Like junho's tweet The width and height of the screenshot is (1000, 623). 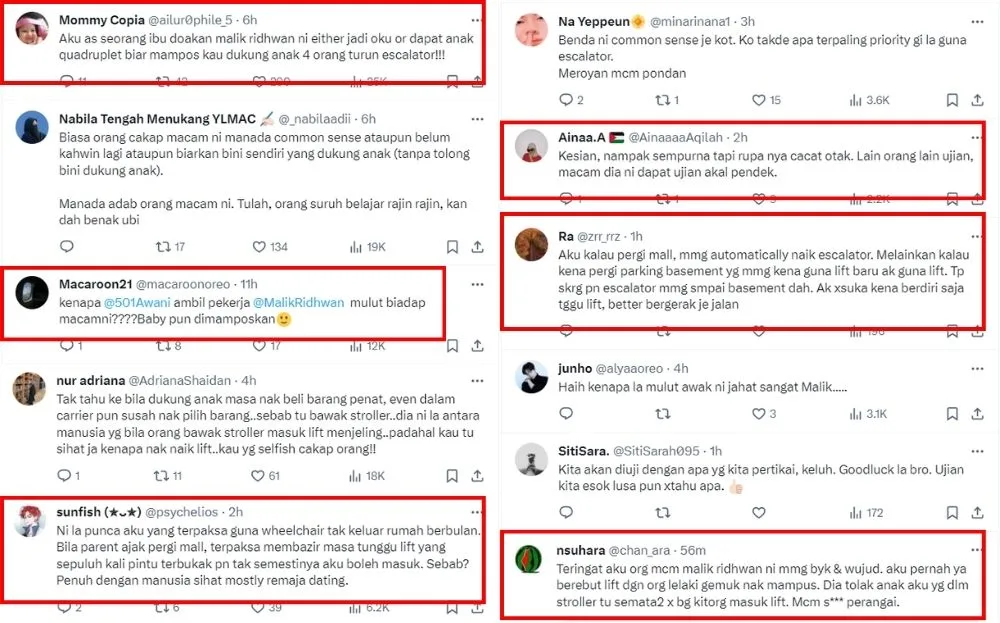point(759,414)
